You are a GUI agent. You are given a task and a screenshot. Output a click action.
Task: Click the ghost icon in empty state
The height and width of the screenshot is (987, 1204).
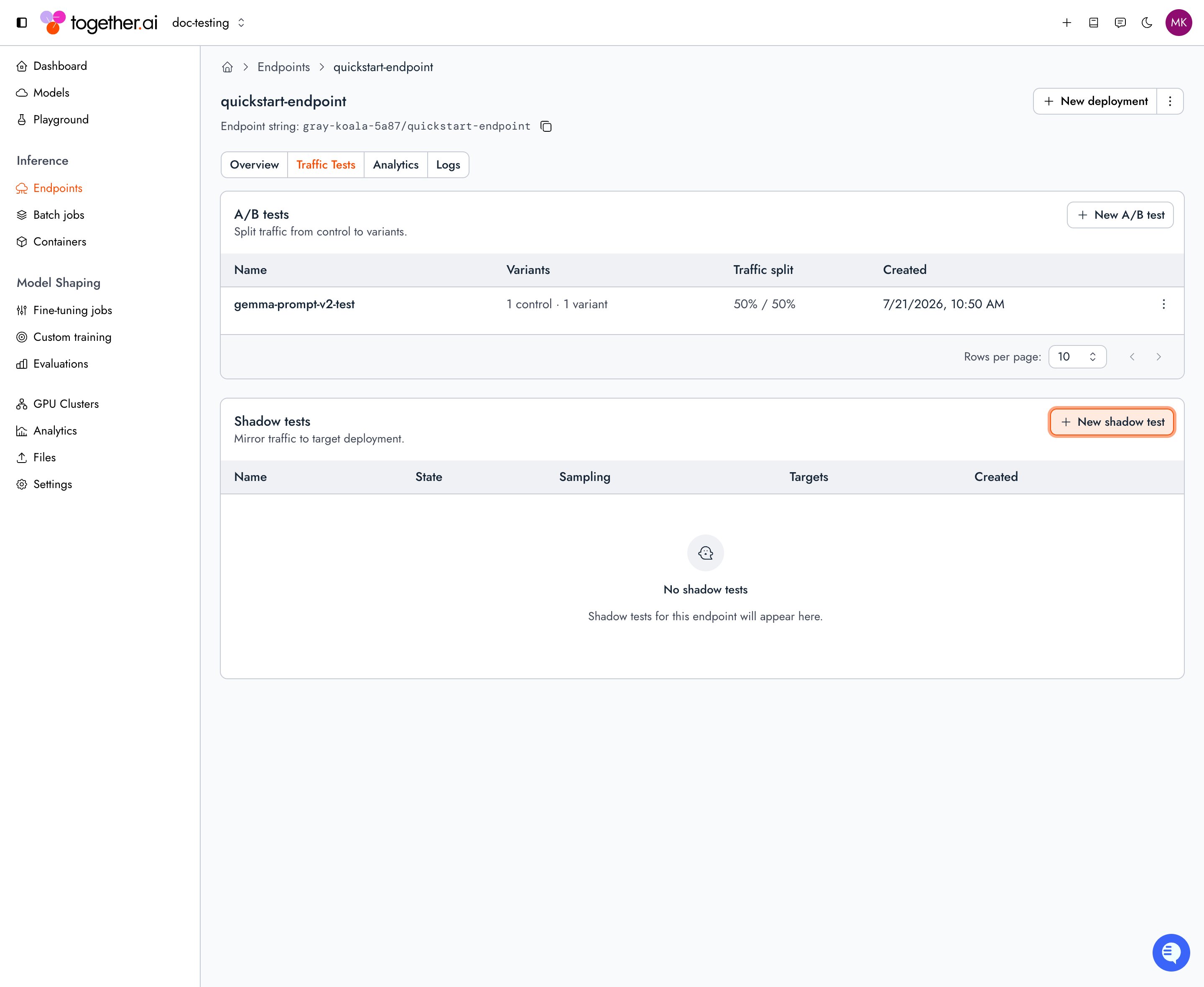click(705, 552)
